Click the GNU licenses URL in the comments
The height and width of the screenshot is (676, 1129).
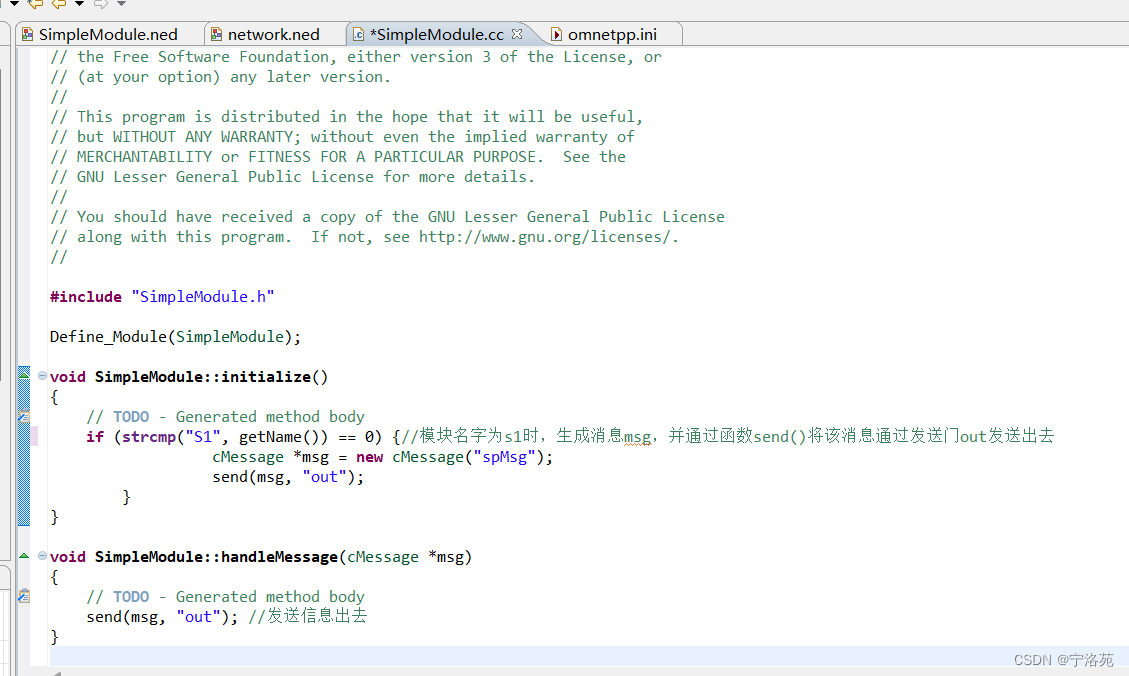546,236
